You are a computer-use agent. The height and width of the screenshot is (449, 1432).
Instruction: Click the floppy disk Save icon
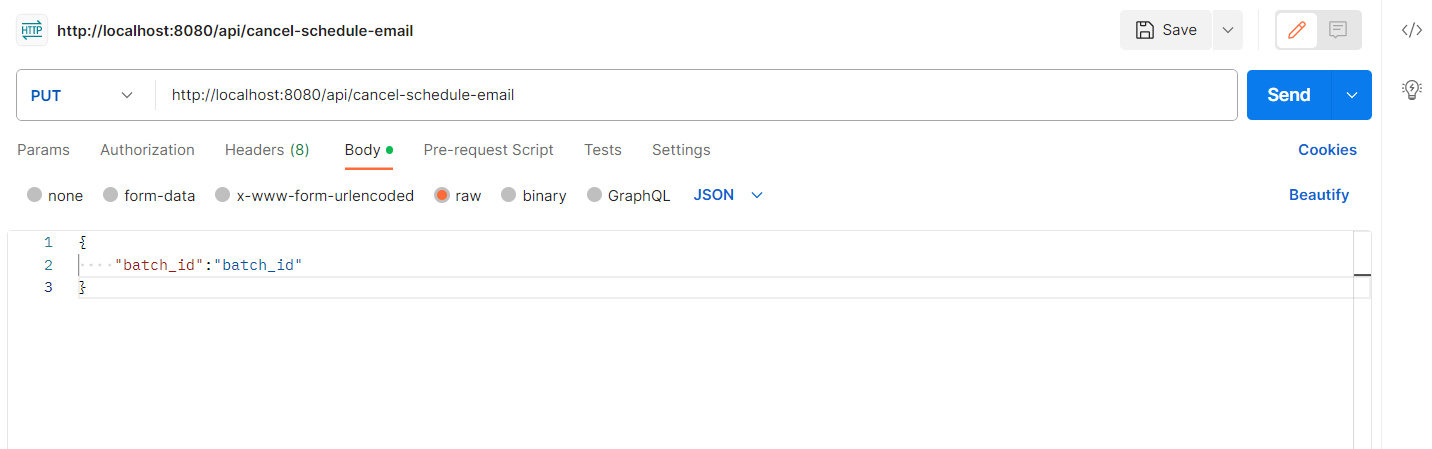click(x=1145, y=30)
